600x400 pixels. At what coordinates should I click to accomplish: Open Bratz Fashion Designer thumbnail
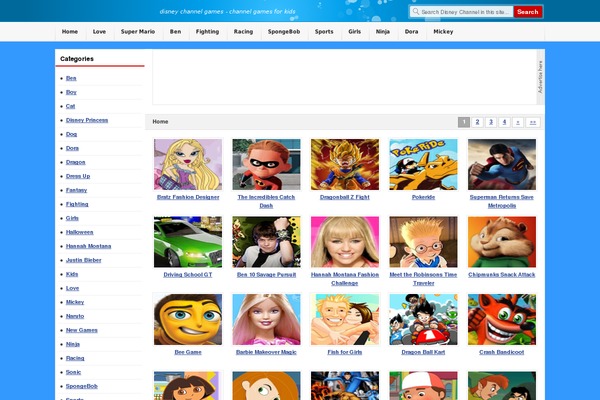tap(188, 165)
